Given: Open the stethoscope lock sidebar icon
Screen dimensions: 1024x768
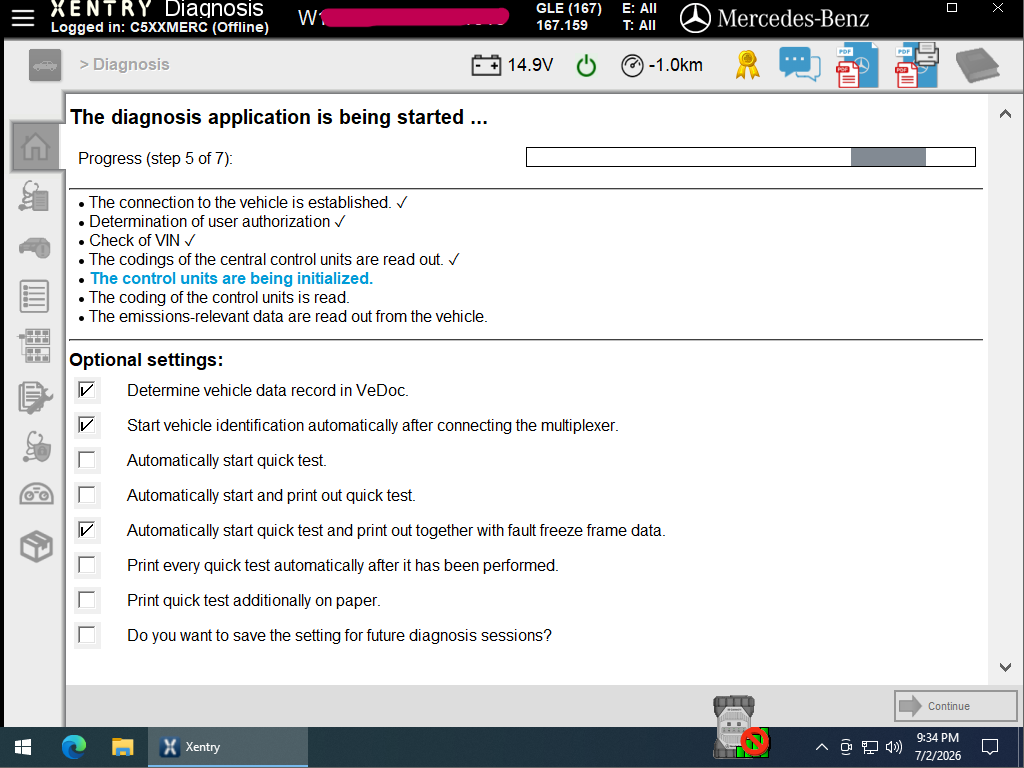Looking at the screenshot, I should point(36,447).
